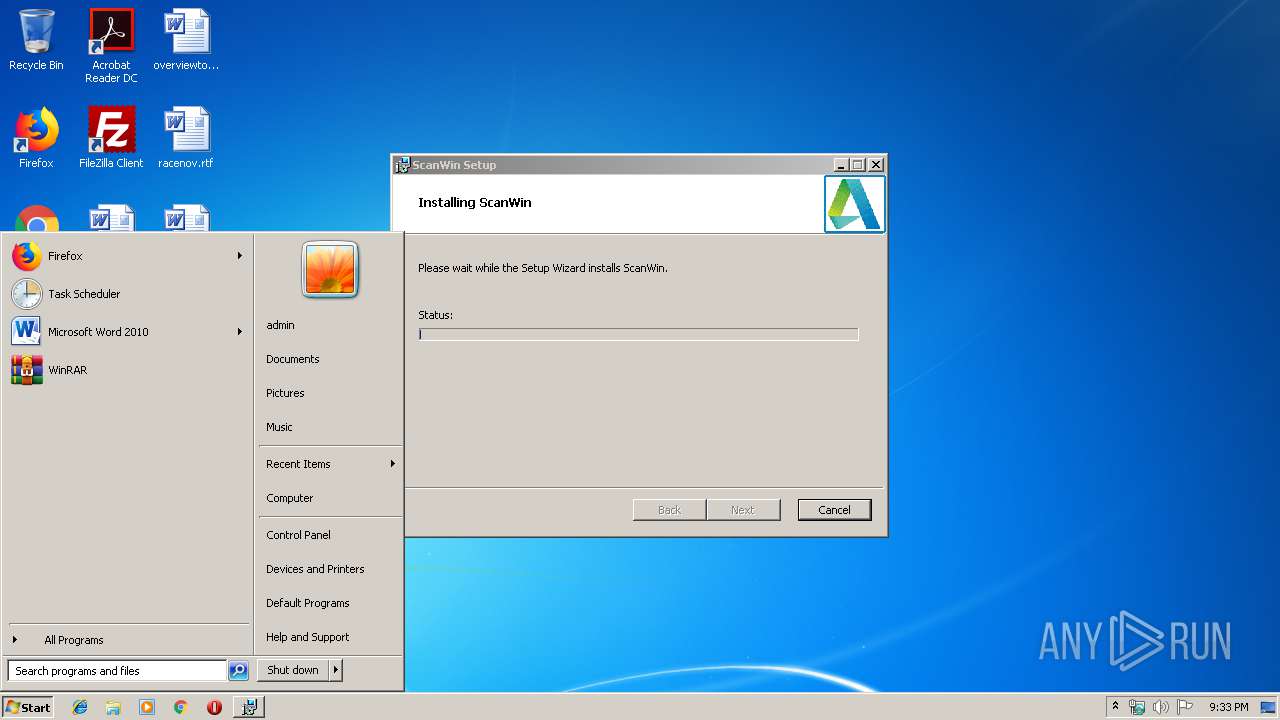Click the ScanWin logo in installer header
This screenshot has width=1280, height=720.
(x=854, y=204)
